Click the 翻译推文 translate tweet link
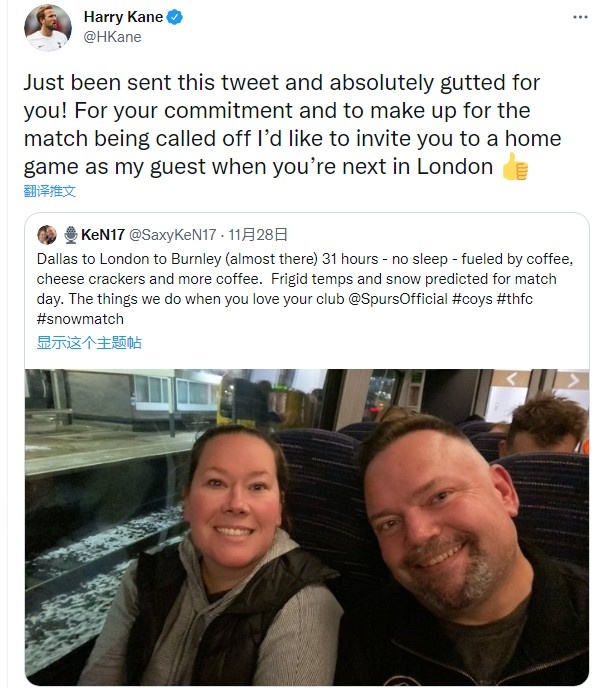603x688 pixels. click(50, 191)
